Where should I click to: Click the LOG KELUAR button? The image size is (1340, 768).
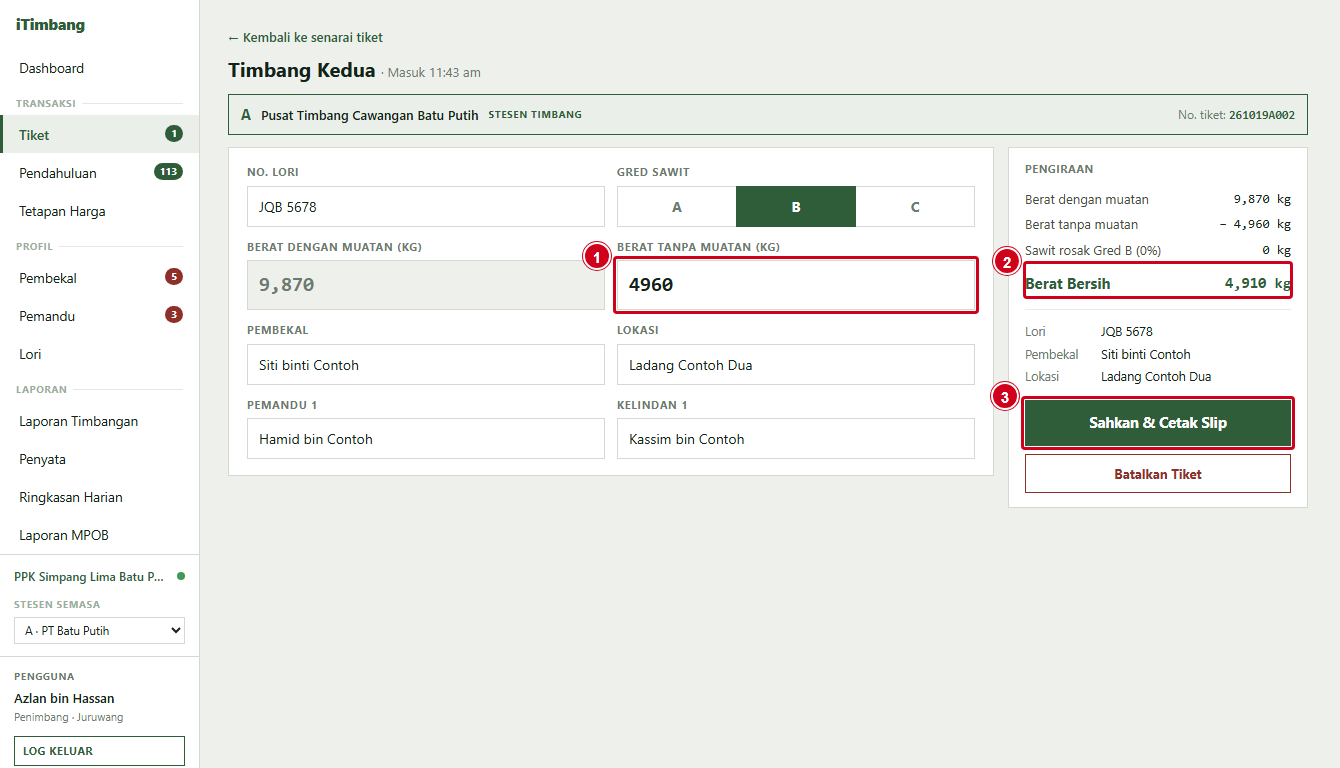coord(99,751)
